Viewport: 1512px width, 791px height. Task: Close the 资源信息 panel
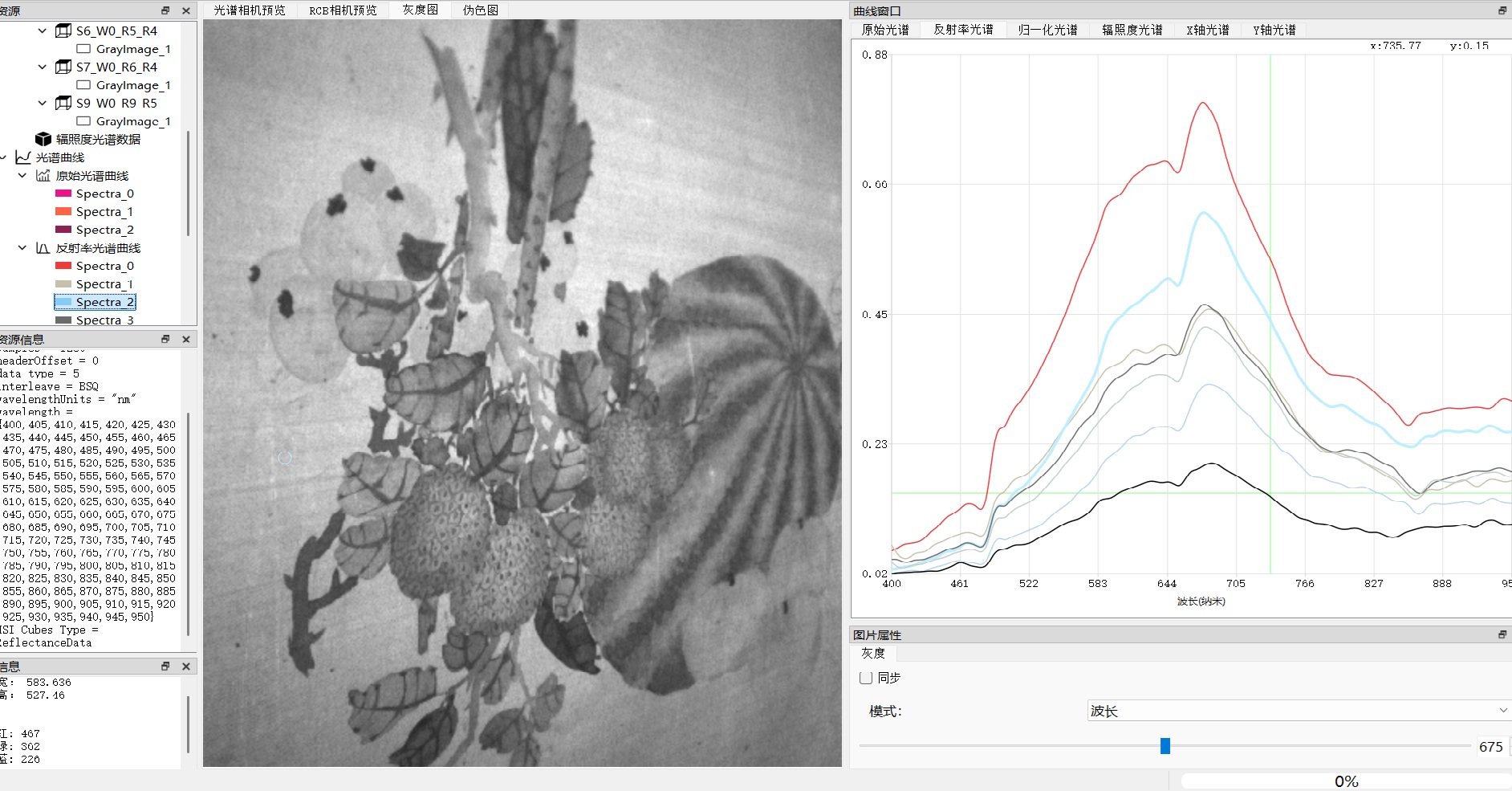click(x=186, y=339)
